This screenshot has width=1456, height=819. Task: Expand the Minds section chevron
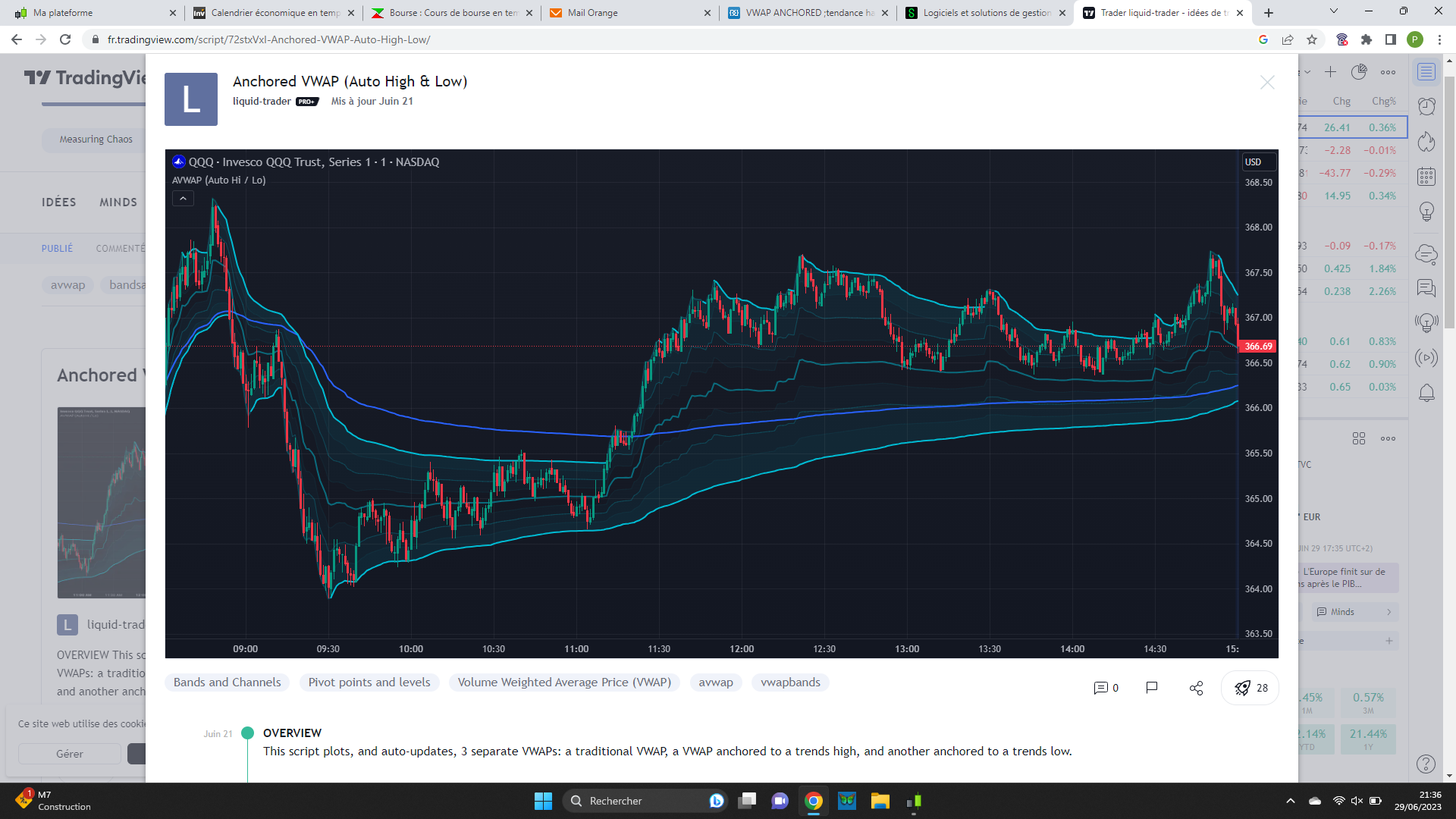[x=1389, y=612]
